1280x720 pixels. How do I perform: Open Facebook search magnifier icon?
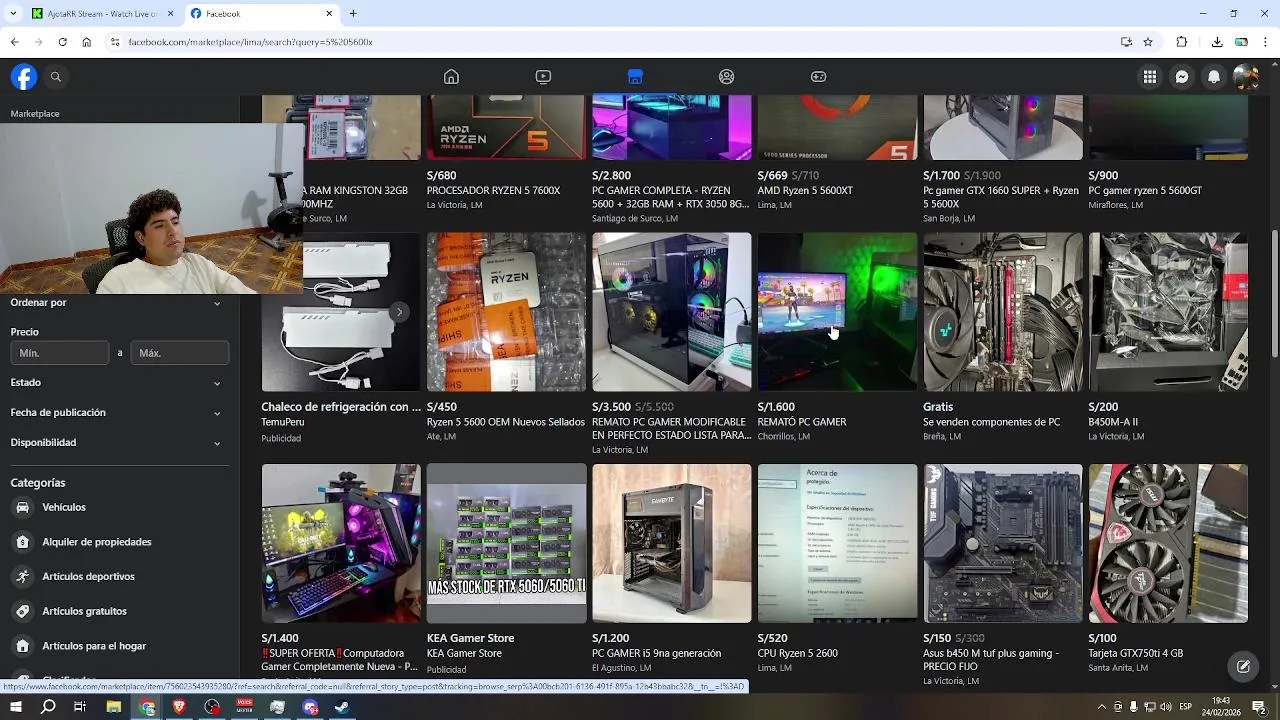[56, 77]
